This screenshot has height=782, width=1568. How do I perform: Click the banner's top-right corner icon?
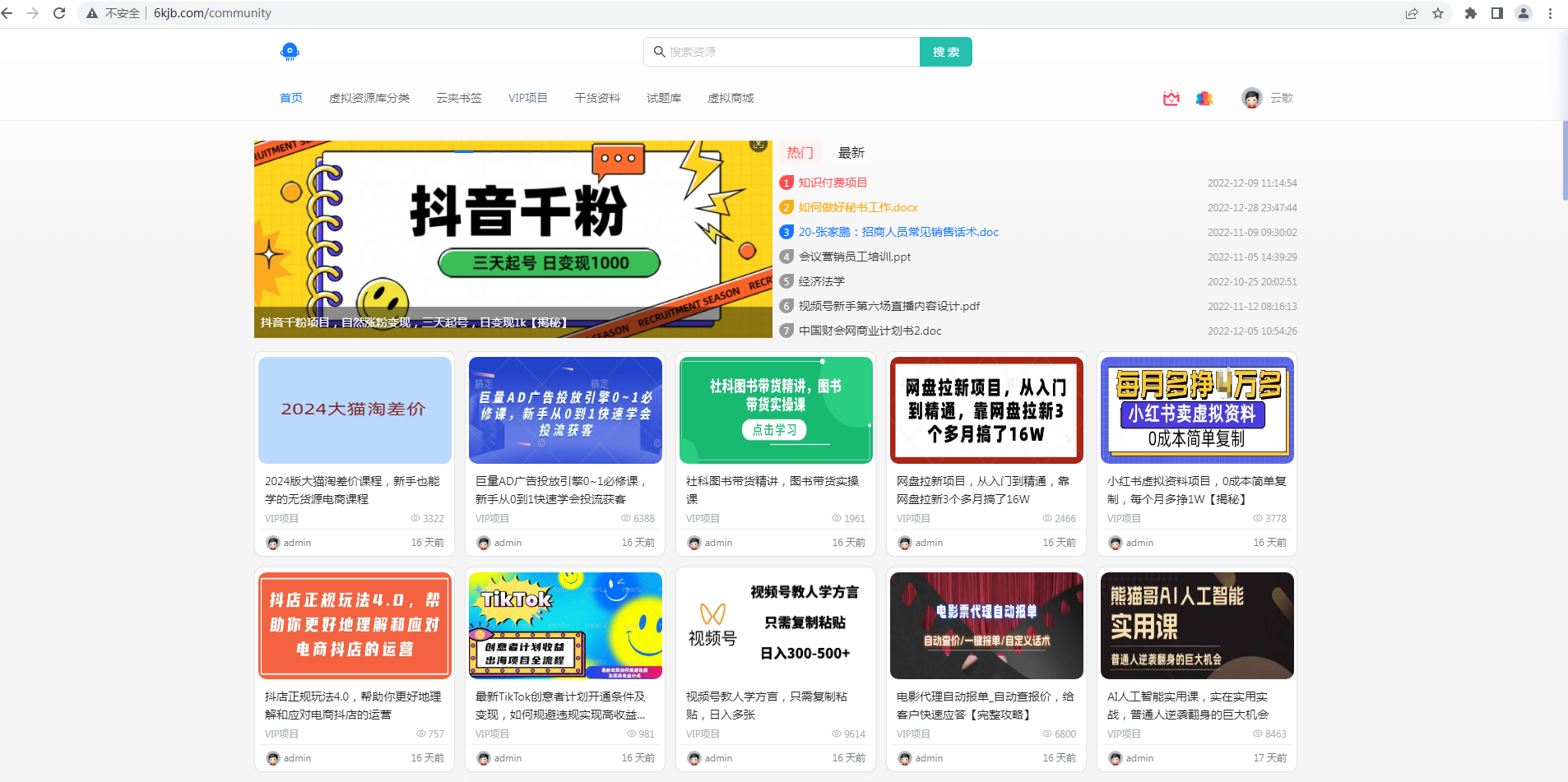[x=758, y=145]
